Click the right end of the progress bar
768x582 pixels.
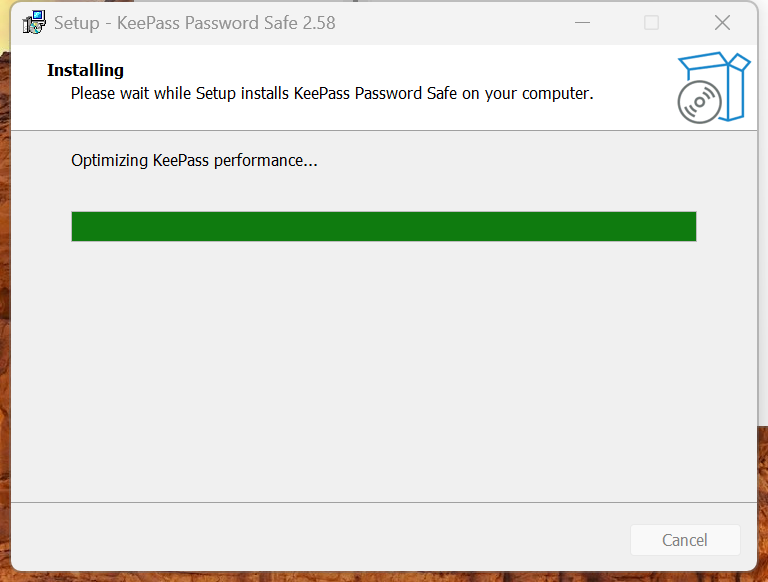pos(689,226)
